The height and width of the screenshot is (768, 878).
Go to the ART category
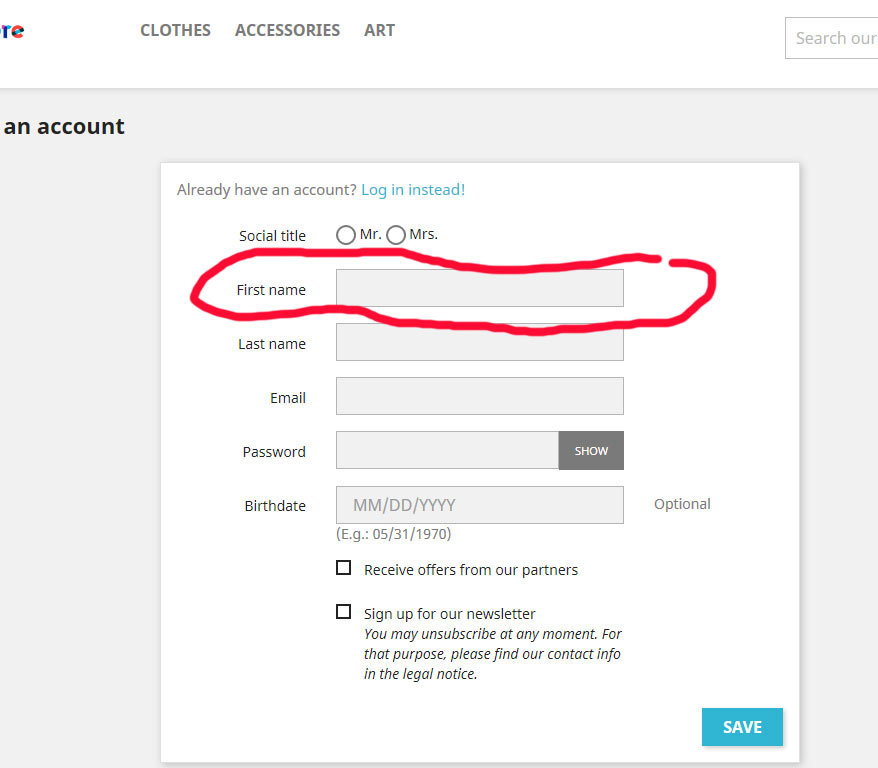click(x=379, y=30)
